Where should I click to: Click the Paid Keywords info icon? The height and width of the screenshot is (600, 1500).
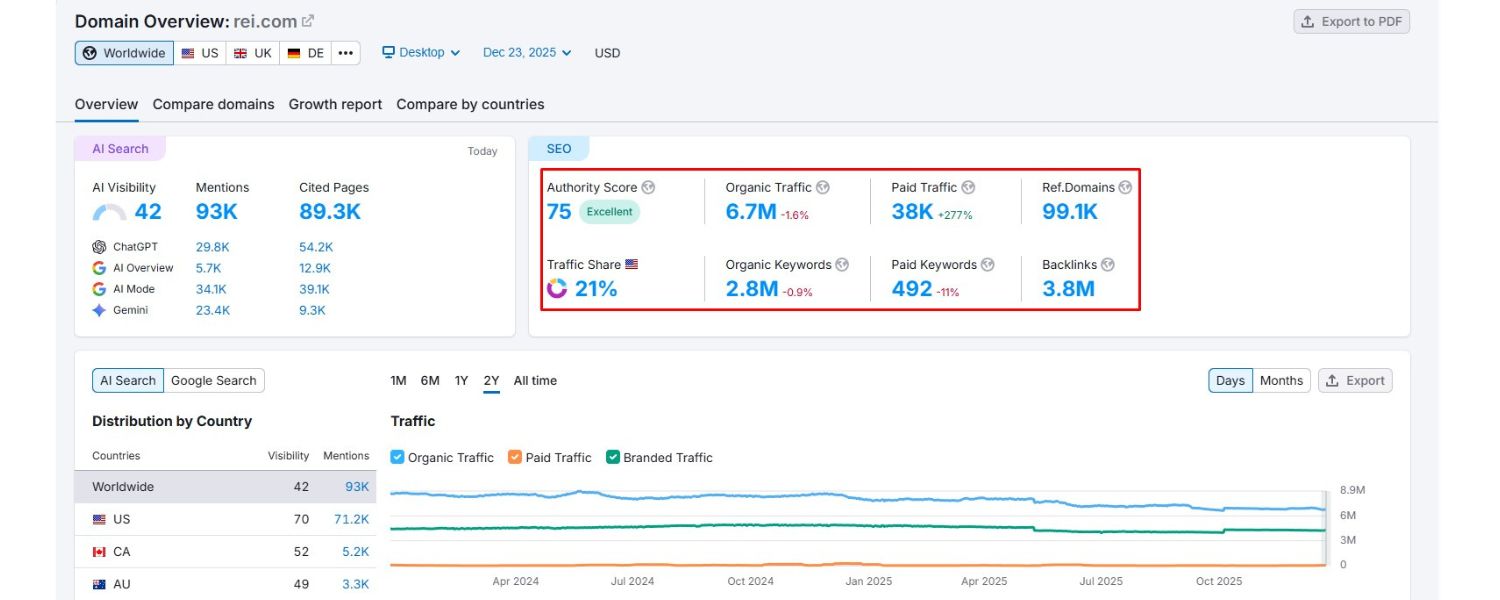(x=987, y=264)
